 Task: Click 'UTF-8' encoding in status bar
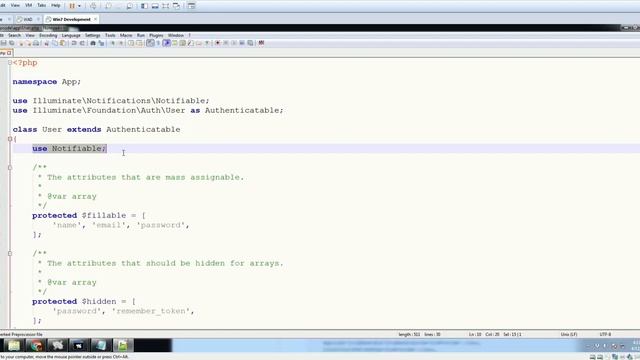tap(605, 334)
